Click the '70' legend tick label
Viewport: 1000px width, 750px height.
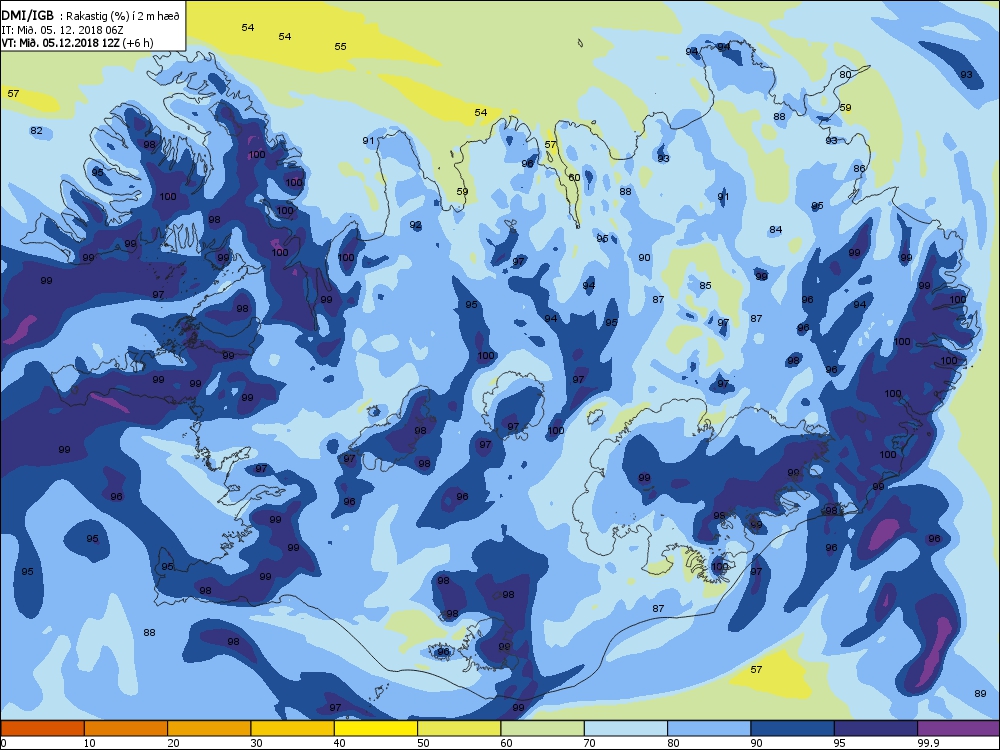pos(589,743)
